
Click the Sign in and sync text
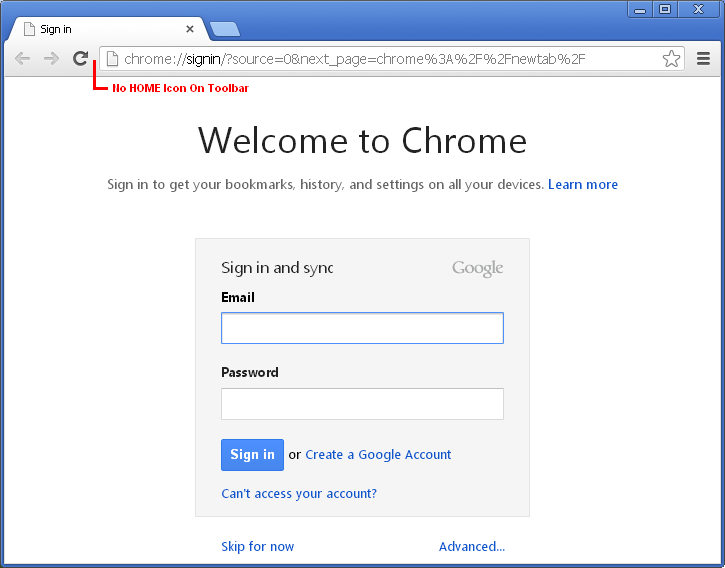(x=277, y=268)
